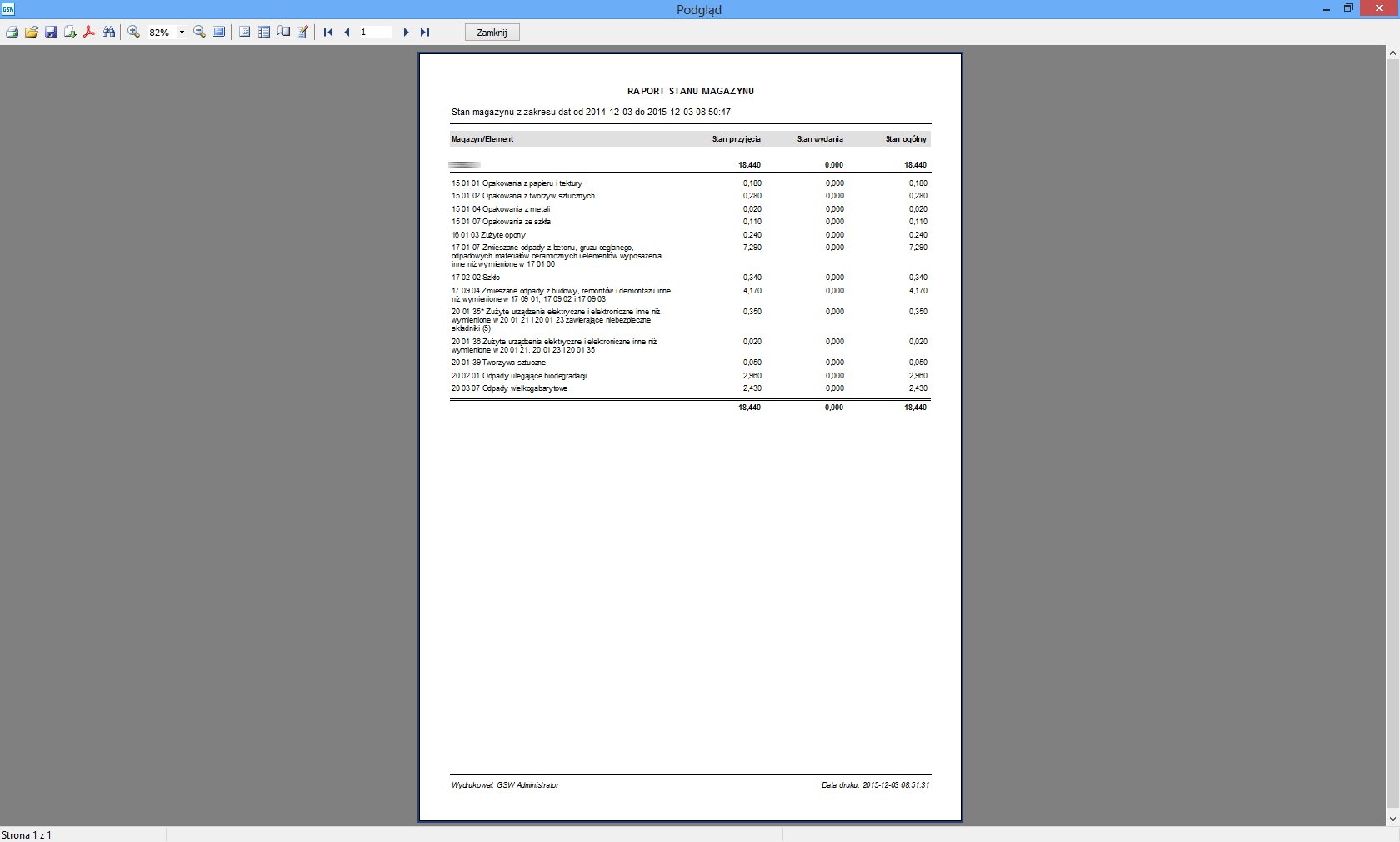Open the Find tool with the binoculars icon

(x=108, y=32)
